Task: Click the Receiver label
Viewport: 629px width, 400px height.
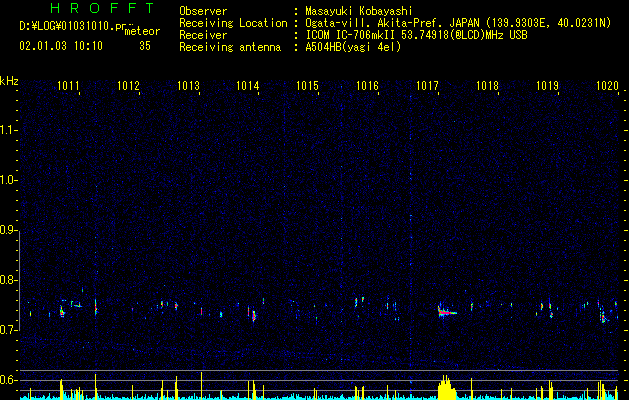Action: pyautogui.click(x=203, y=35)
